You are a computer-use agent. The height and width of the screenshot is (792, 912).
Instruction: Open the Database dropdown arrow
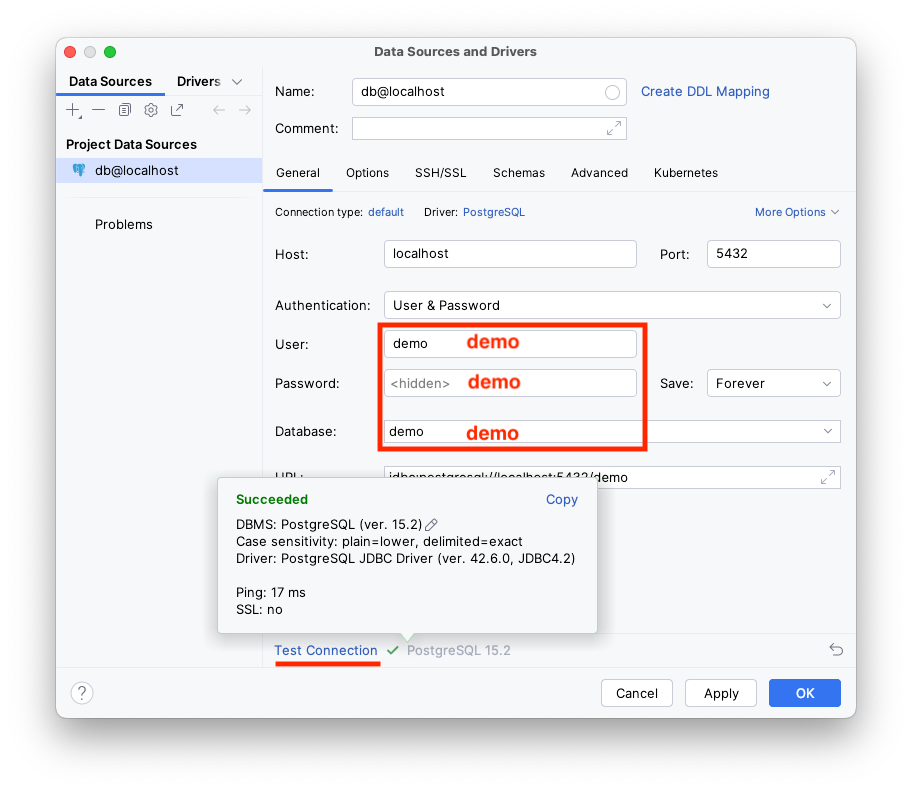828,431
